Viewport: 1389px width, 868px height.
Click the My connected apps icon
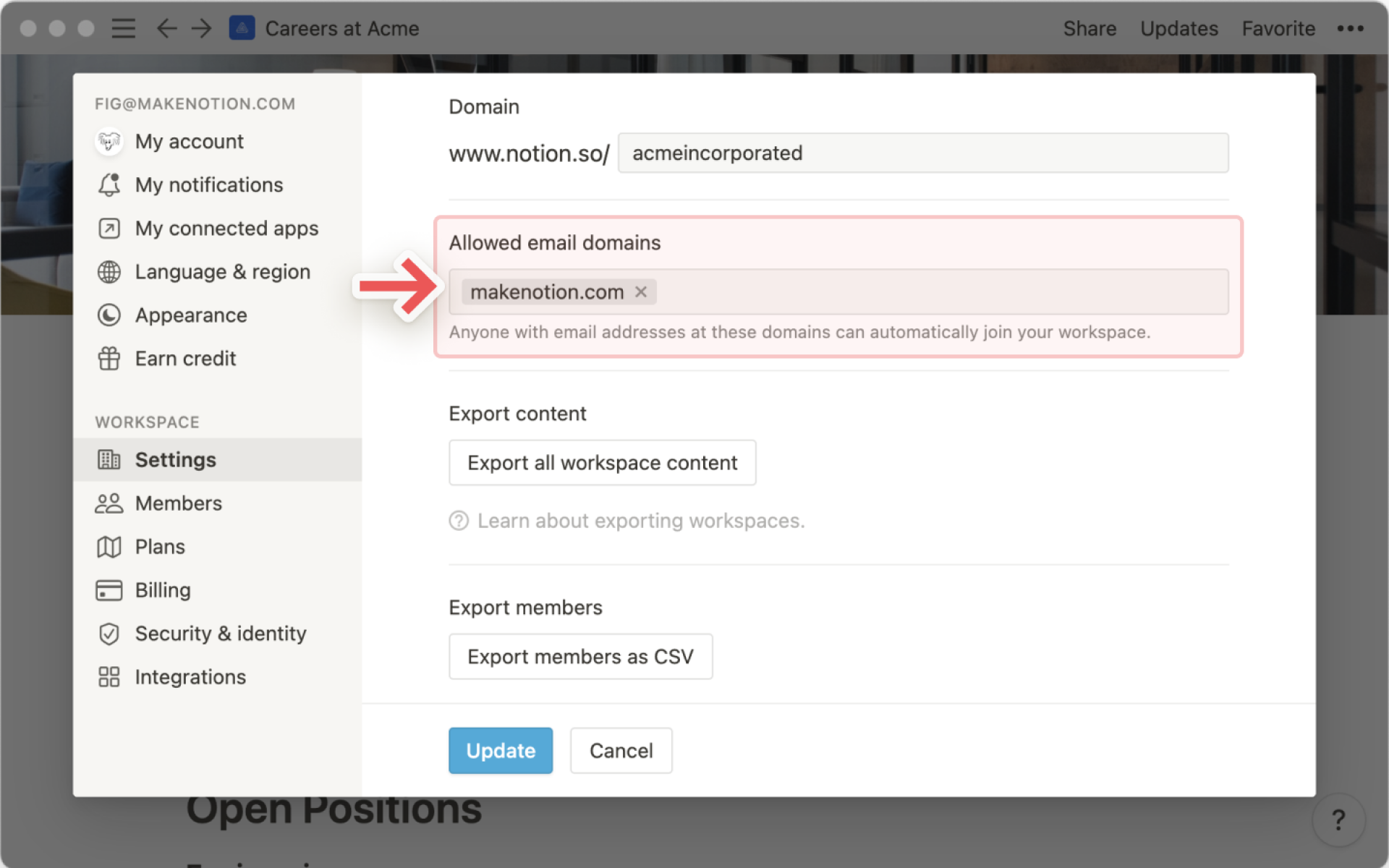tap(109, 228)
